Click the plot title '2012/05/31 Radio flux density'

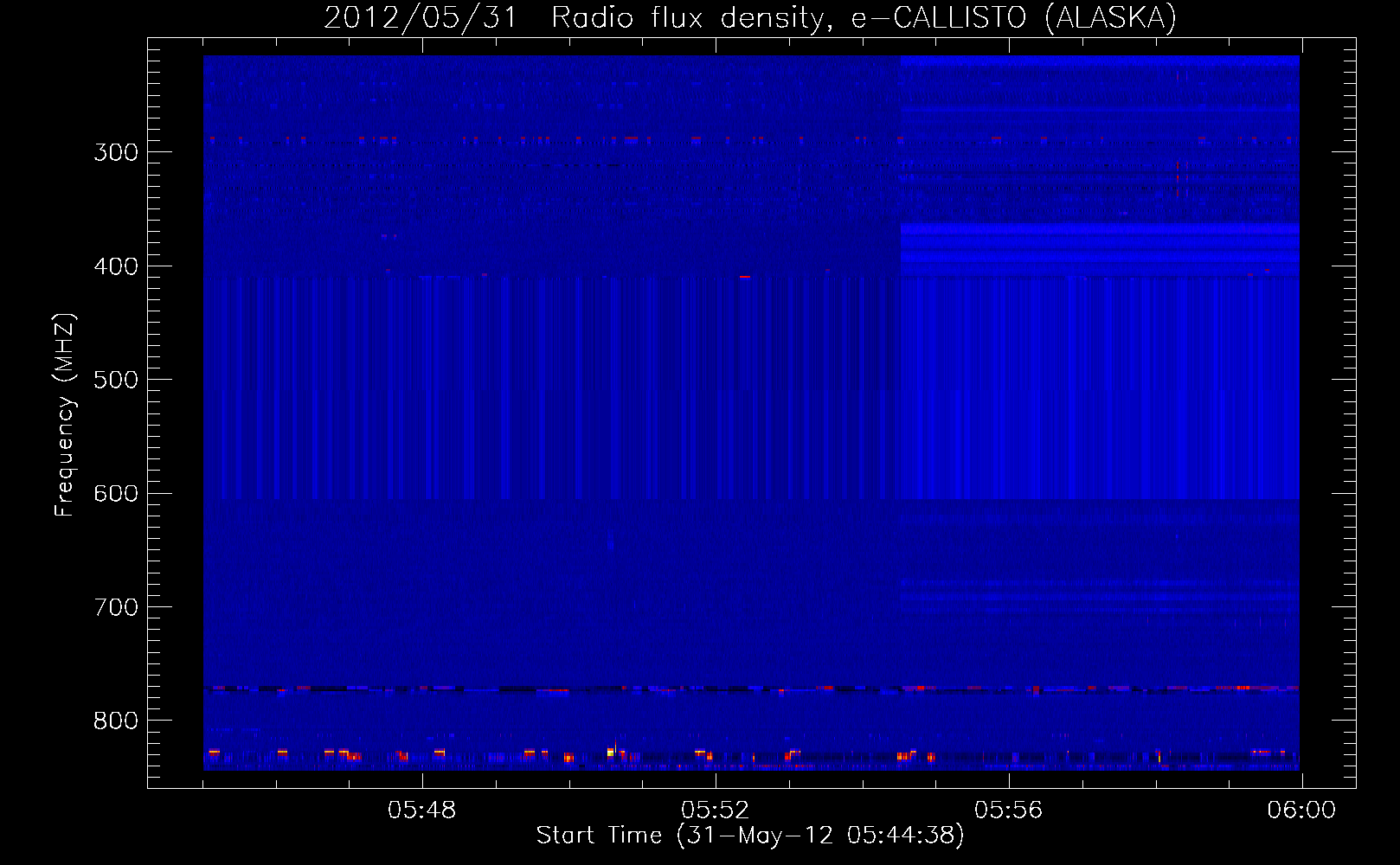tap(577, 18)
